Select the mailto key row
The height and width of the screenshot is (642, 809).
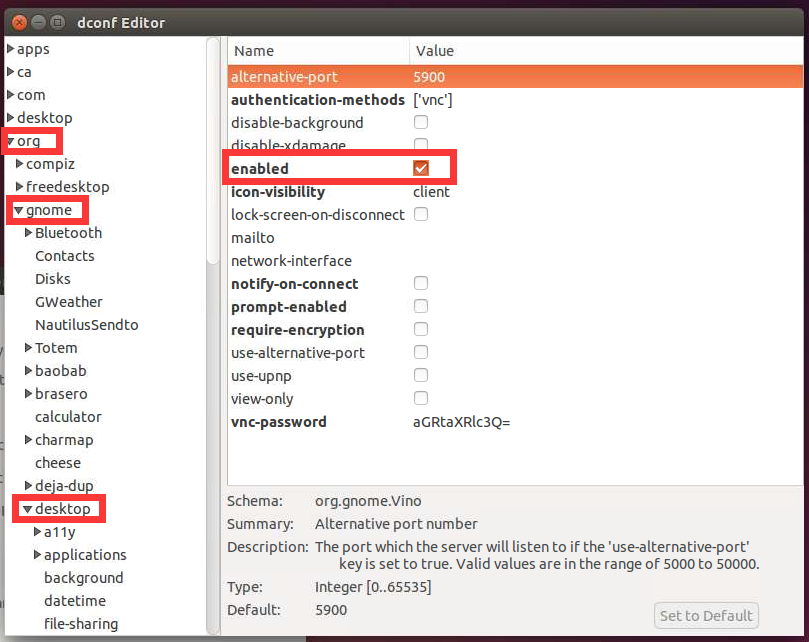515,238
